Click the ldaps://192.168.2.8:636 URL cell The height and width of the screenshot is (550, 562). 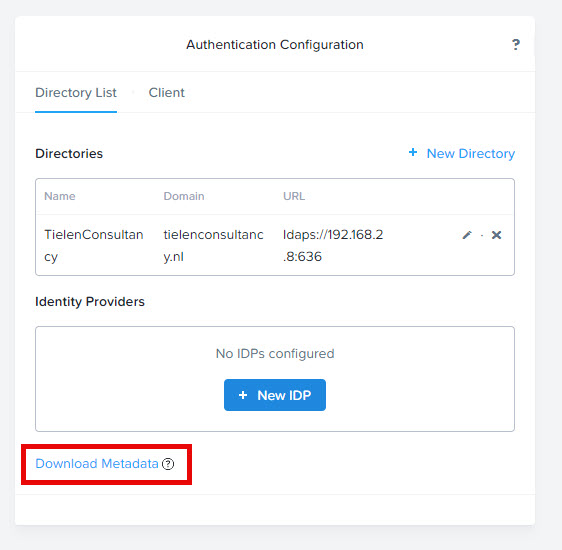(x=333, y=245)
